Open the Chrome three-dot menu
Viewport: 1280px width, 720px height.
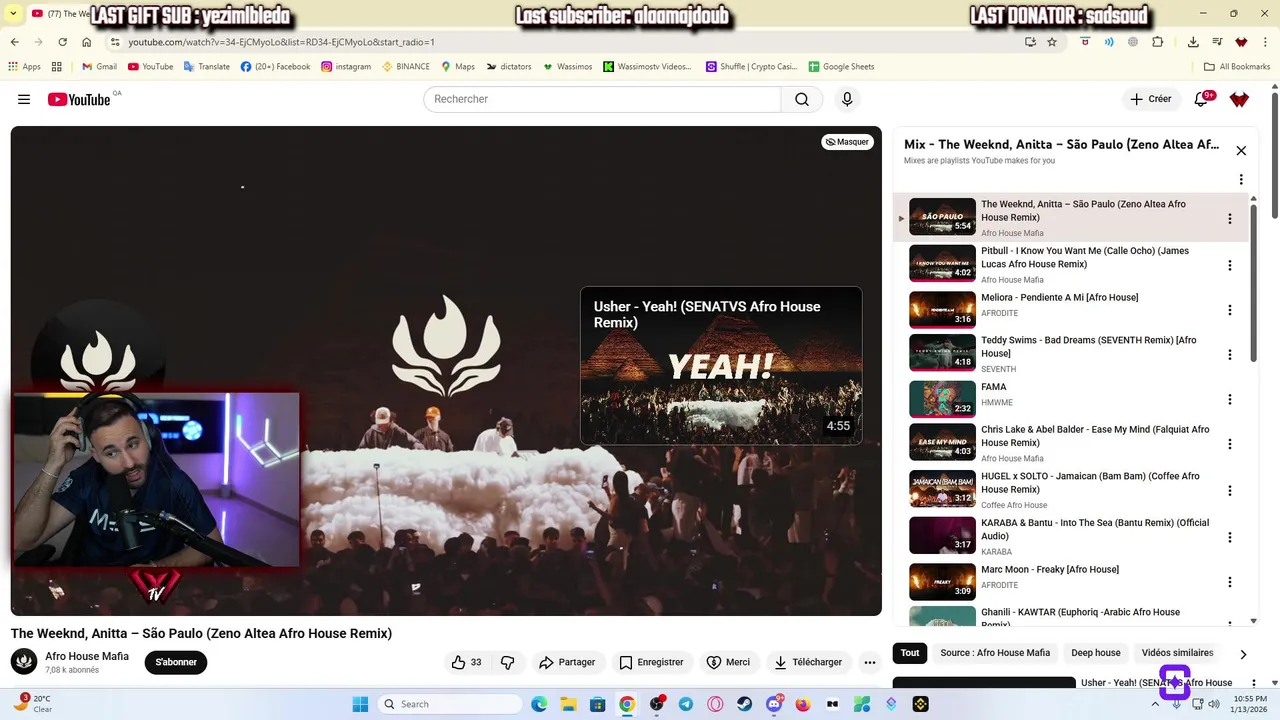click(x=1267, y=42)
